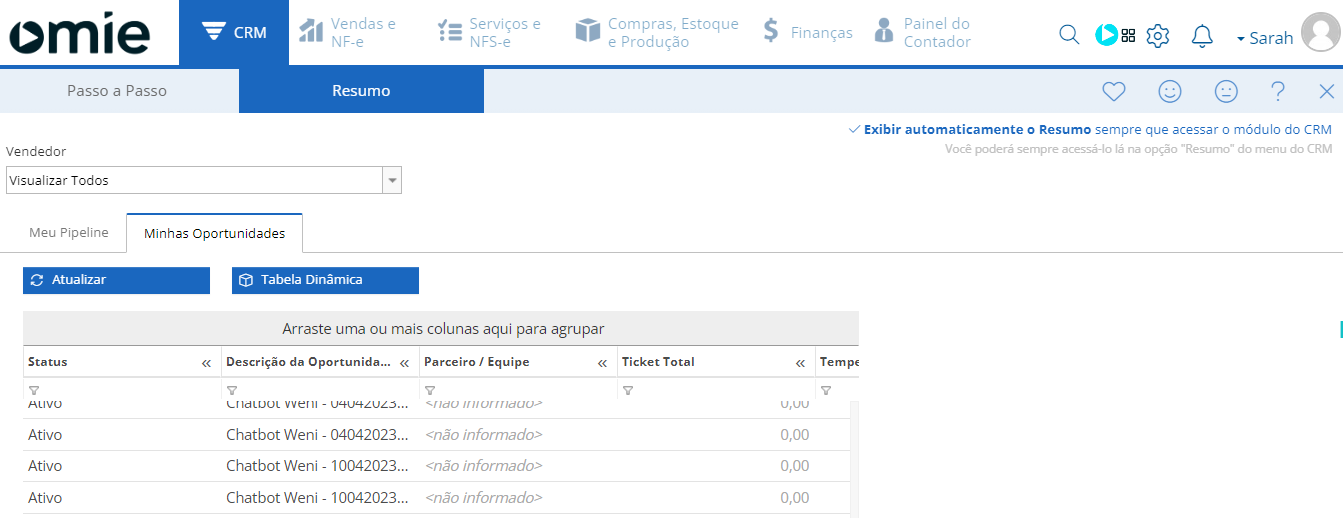Screen dimensions: 1343x518
Task: Click the search magnifier icon
Action: [1068, 35]
